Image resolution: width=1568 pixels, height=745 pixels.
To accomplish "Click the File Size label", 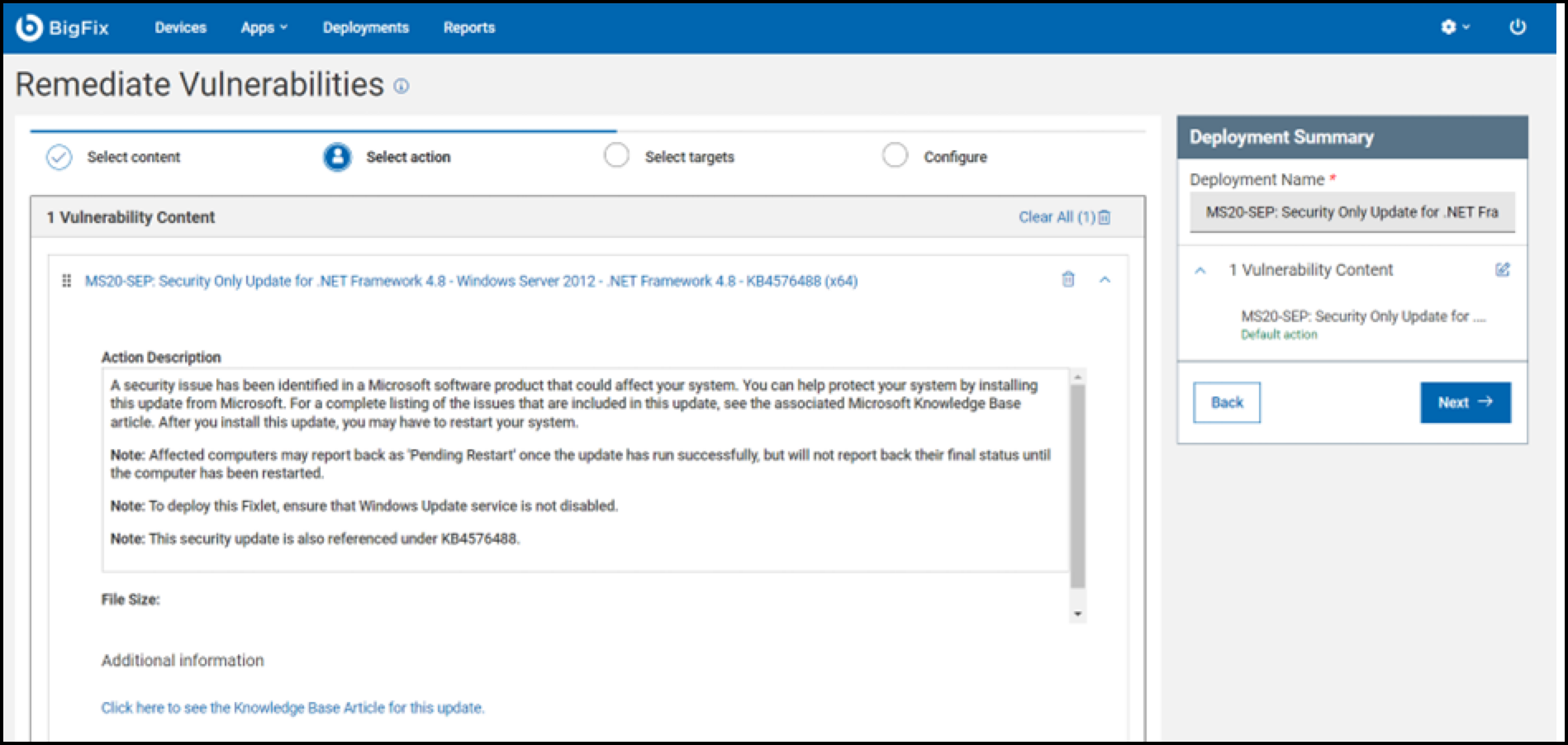I will [131, 600].
